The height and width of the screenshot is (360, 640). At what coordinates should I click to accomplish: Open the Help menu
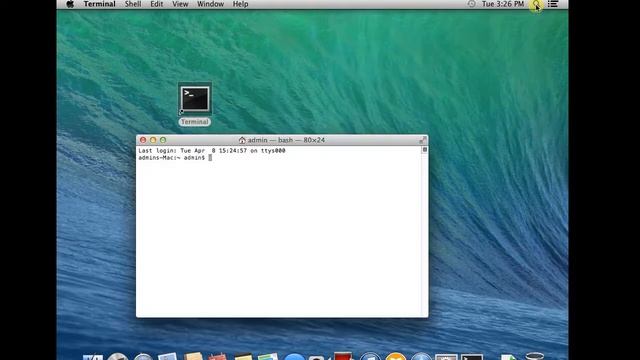(x=240, y=4)
